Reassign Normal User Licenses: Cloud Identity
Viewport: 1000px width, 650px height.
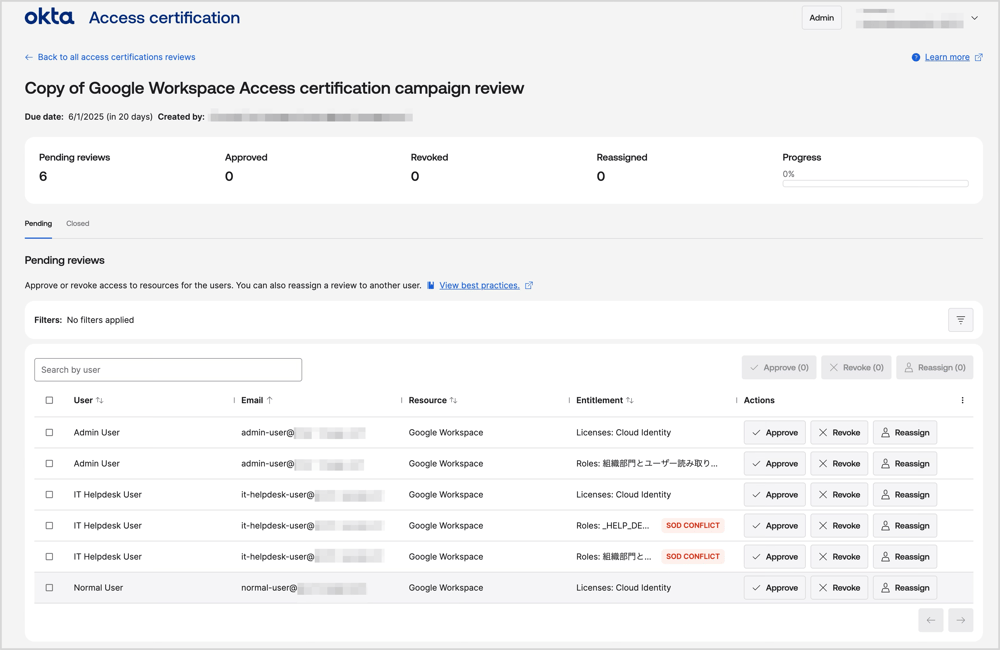pos(904,587)
